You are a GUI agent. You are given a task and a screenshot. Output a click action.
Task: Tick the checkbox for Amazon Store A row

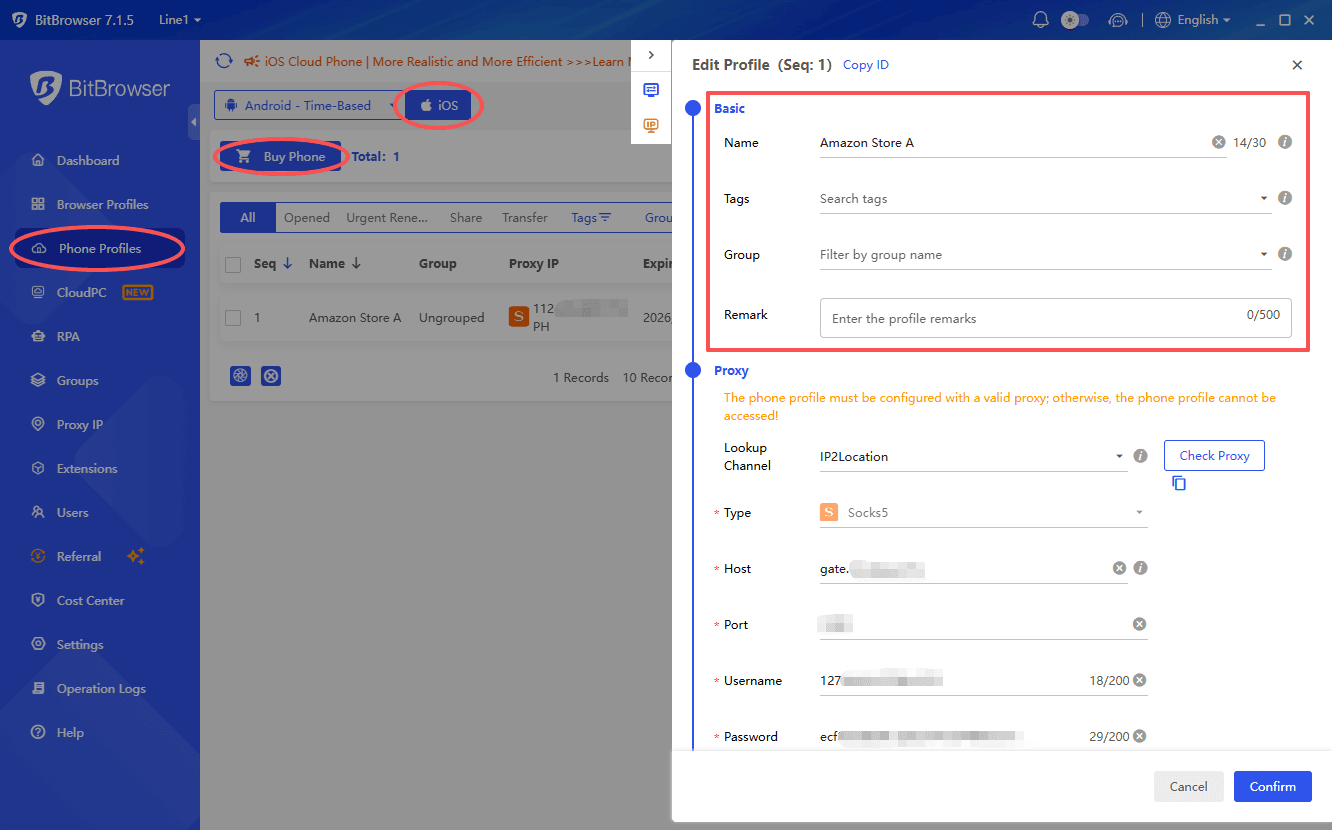pyautogui.click(x=233, y=318)
